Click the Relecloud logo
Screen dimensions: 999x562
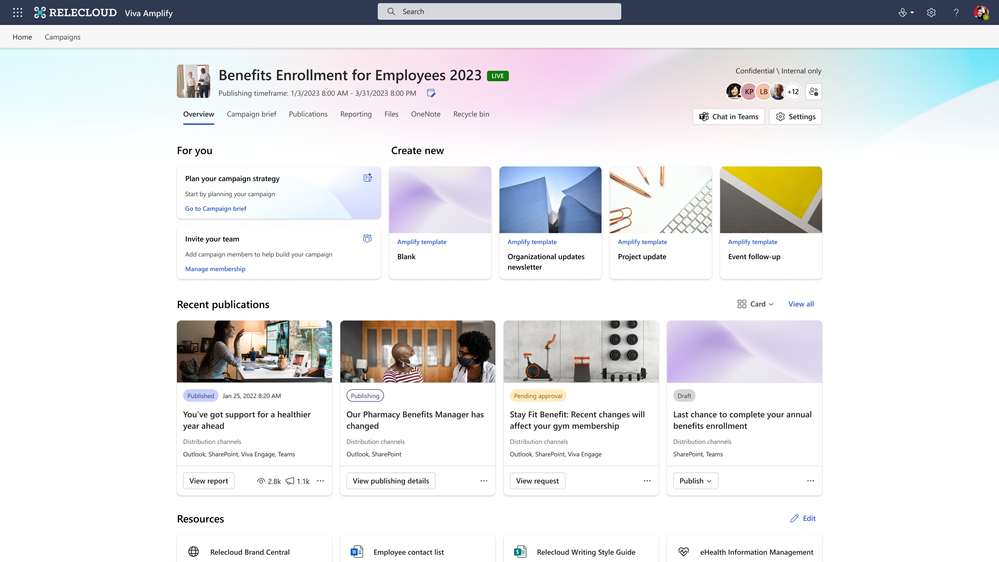point(75,12)
